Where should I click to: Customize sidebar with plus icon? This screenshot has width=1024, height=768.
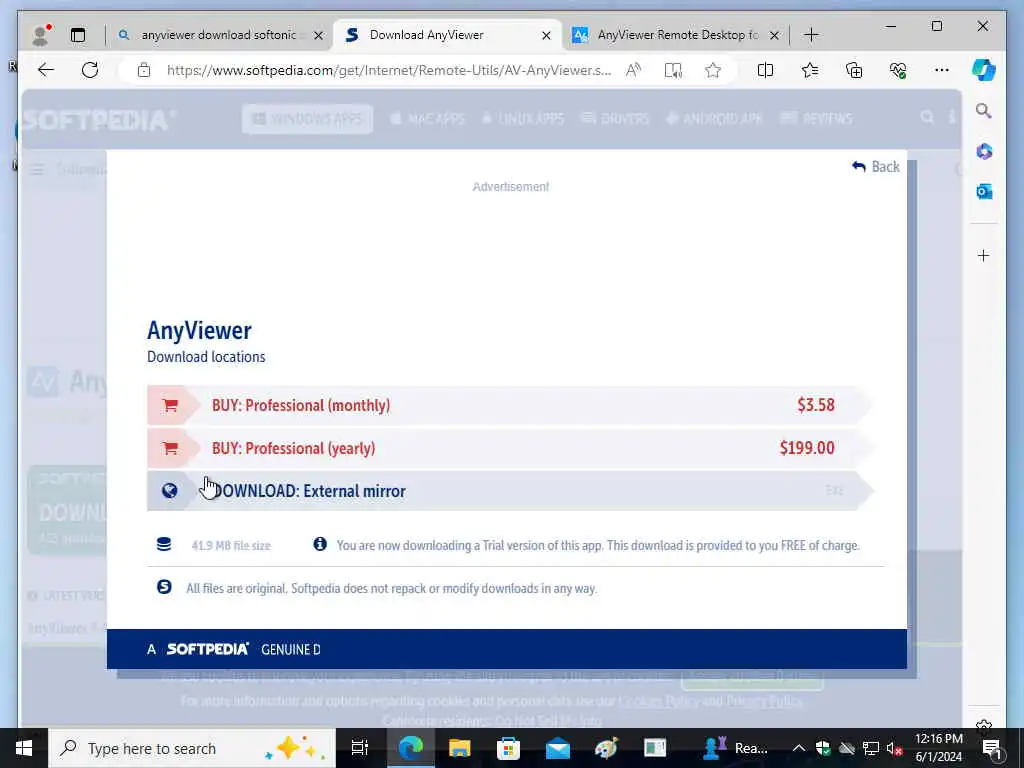click(x=984, y=255)
